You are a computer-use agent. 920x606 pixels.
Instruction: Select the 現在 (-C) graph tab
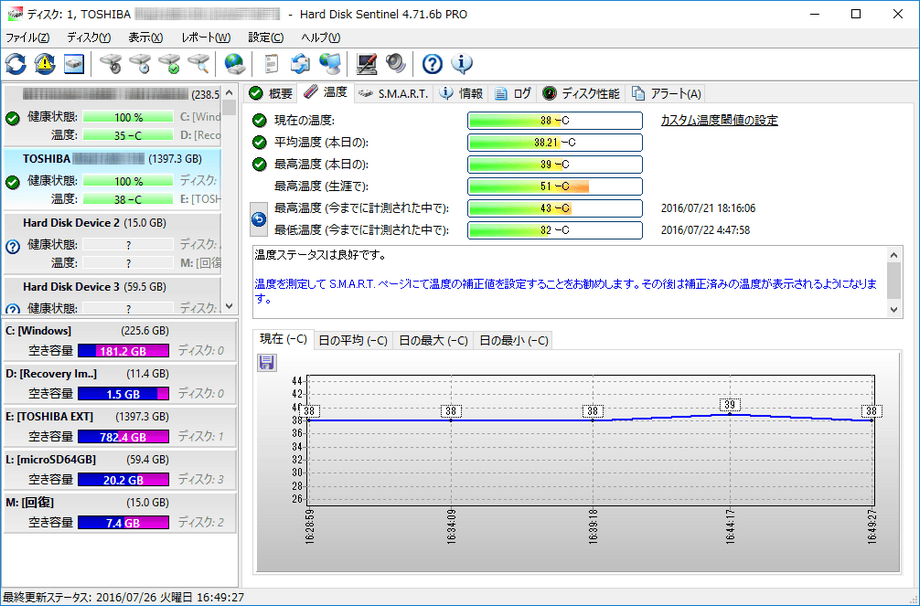(x=283, y=339)
